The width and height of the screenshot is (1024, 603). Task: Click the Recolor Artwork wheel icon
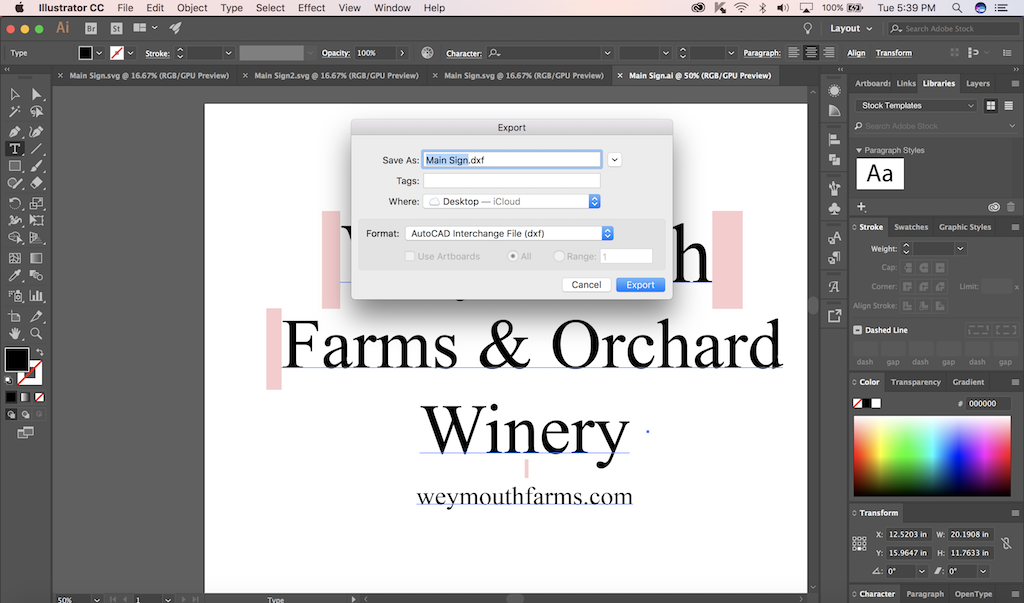[427, 53]
